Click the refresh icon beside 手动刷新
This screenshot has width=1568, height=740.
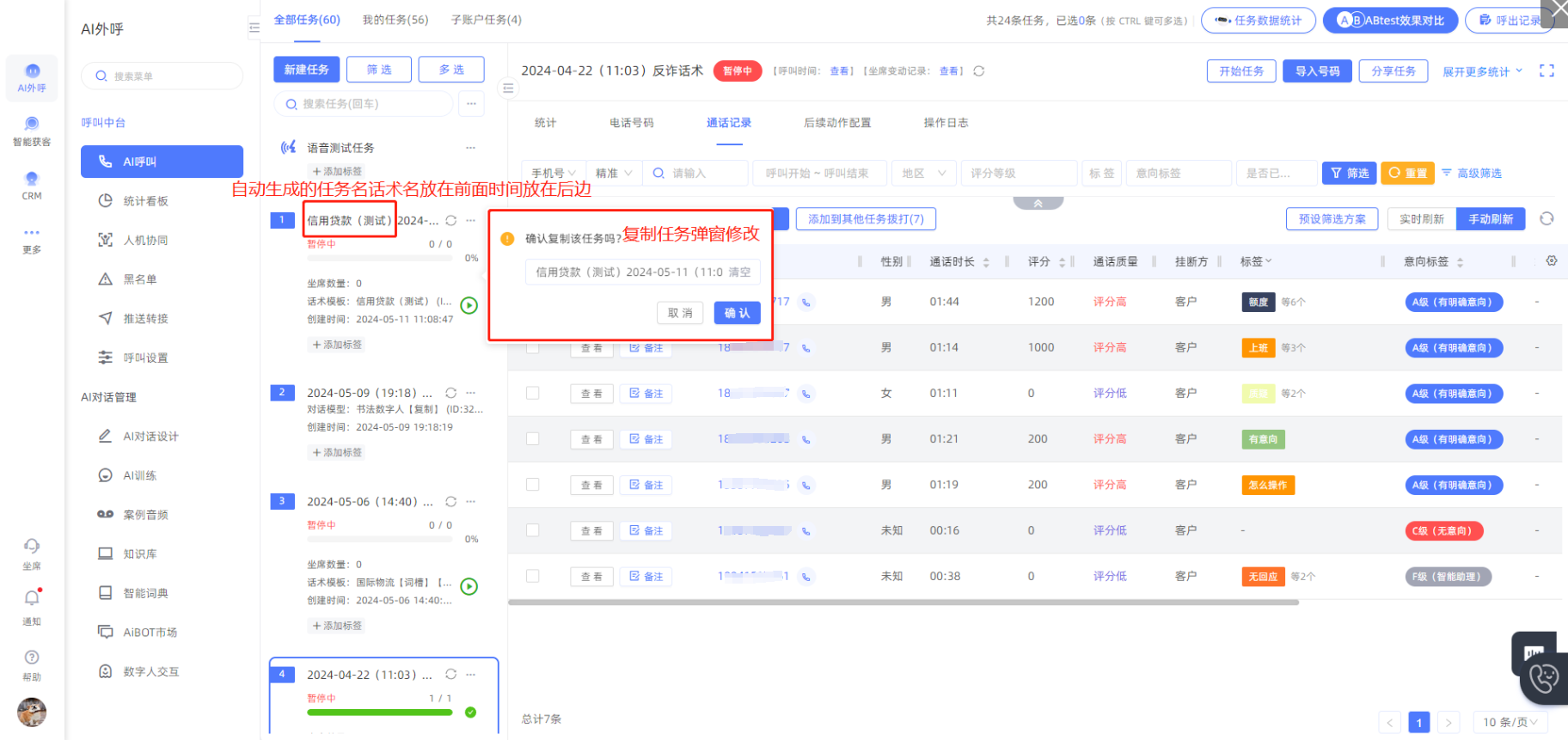pyautogui.click(x=1547, y=218)
